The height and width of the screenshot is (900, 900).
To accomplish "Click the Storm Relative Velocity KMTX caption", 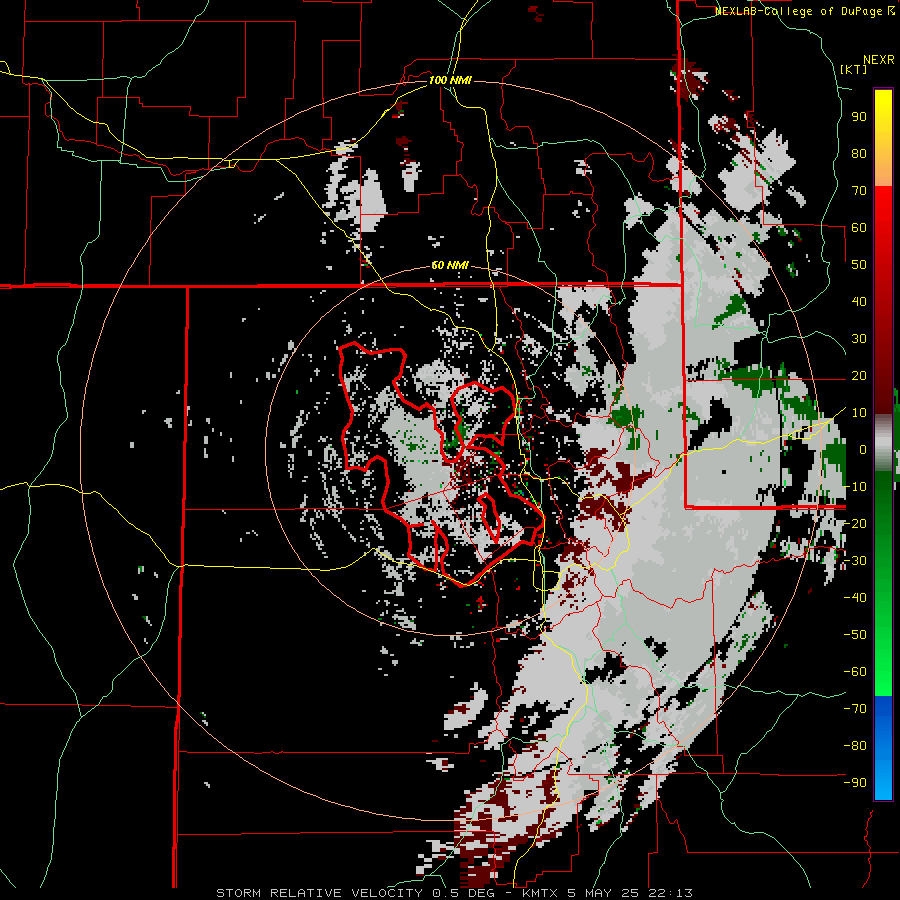I will pyautogui.click(x=454, y=893).
